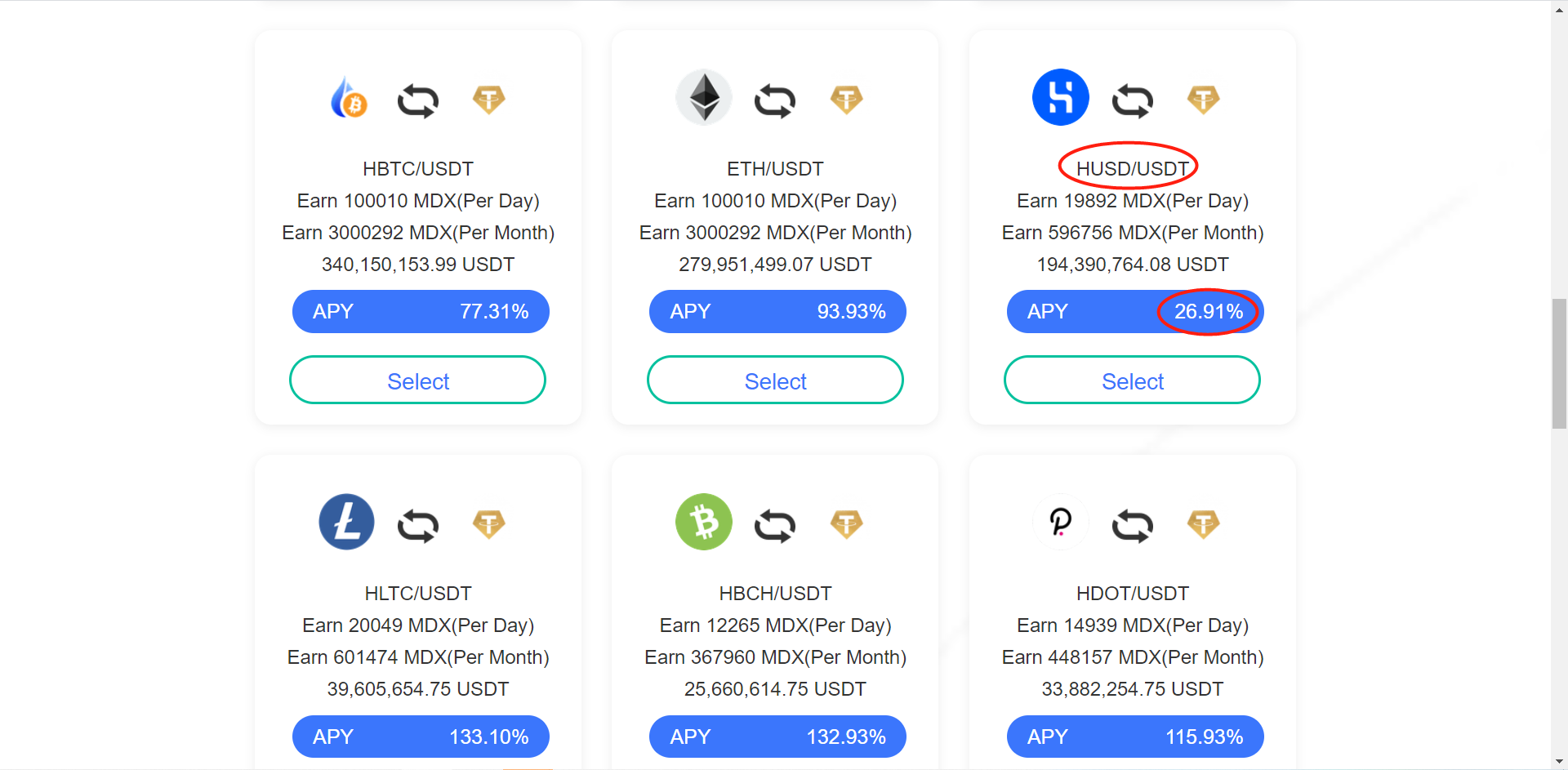Click the Litecoin HLTC token icon
This screenshot has width=1568, height=770.
[x=346, y=522]
